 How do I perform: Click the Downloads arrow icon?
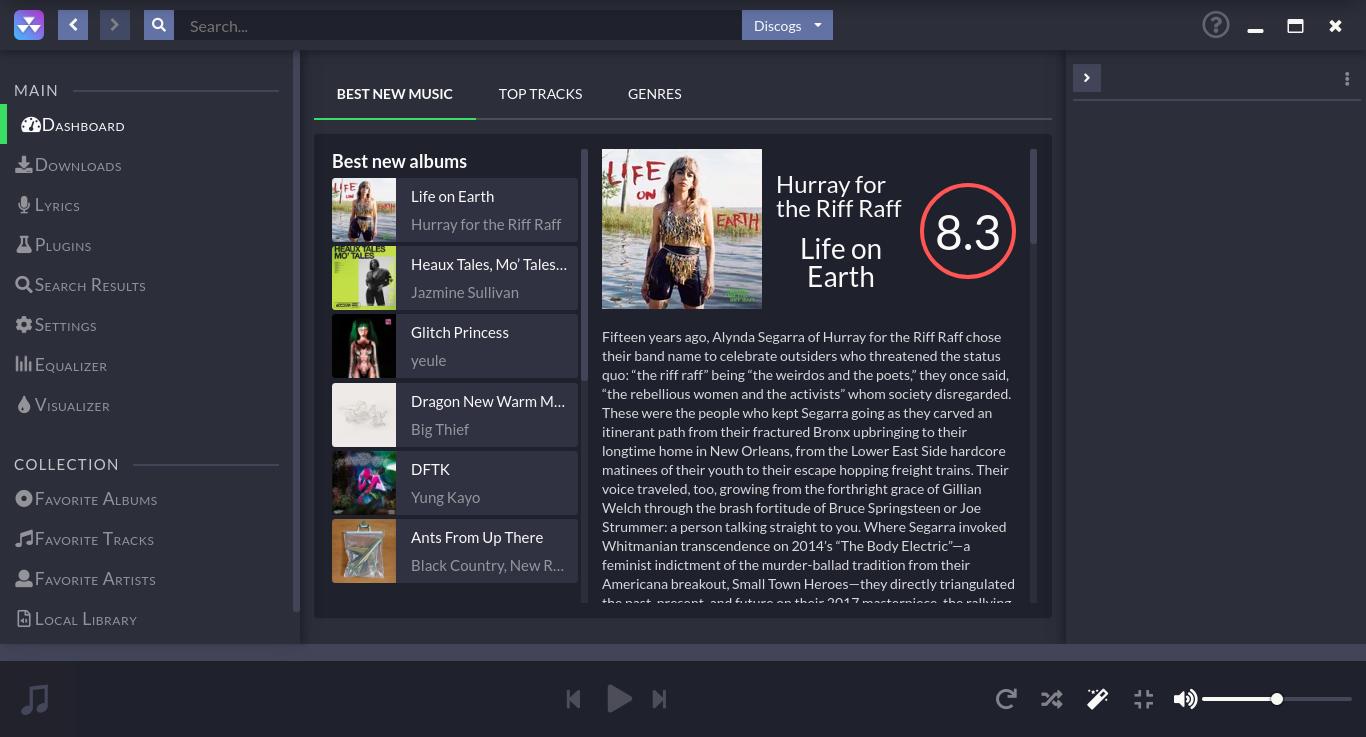24,165
